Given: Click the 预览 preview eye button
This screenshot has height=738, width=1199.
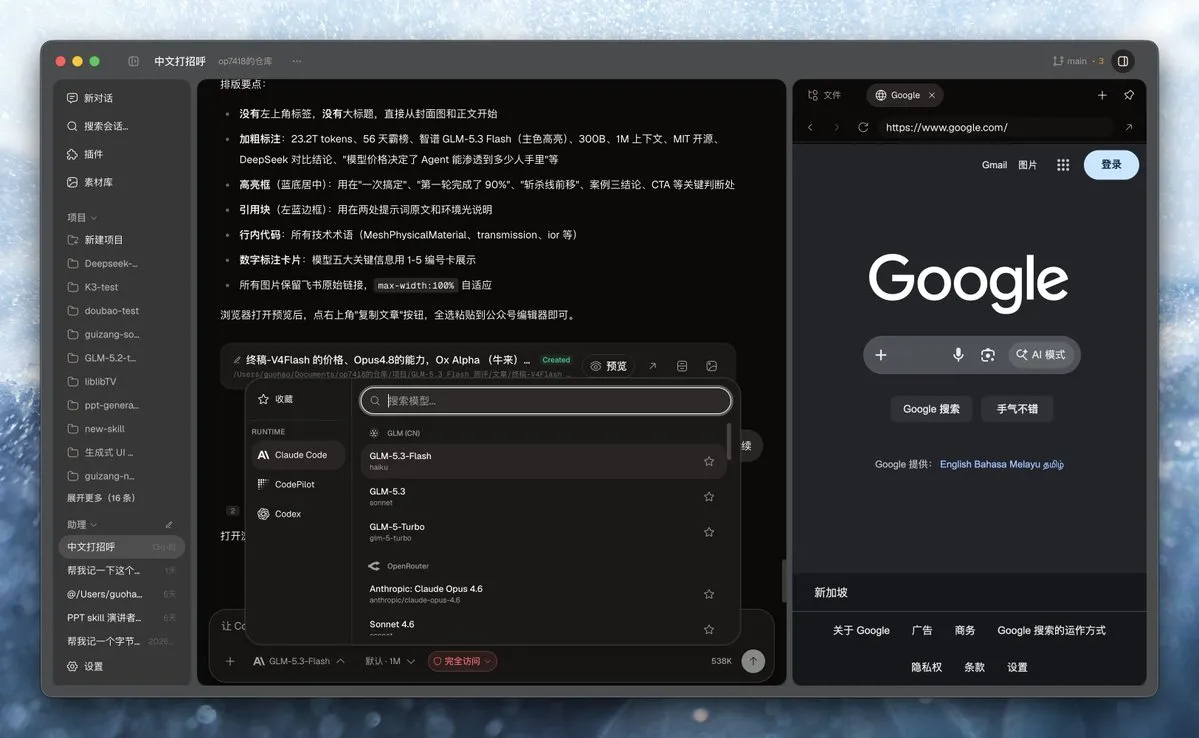Looking at the screenshot, I should (x=609, y=366).
